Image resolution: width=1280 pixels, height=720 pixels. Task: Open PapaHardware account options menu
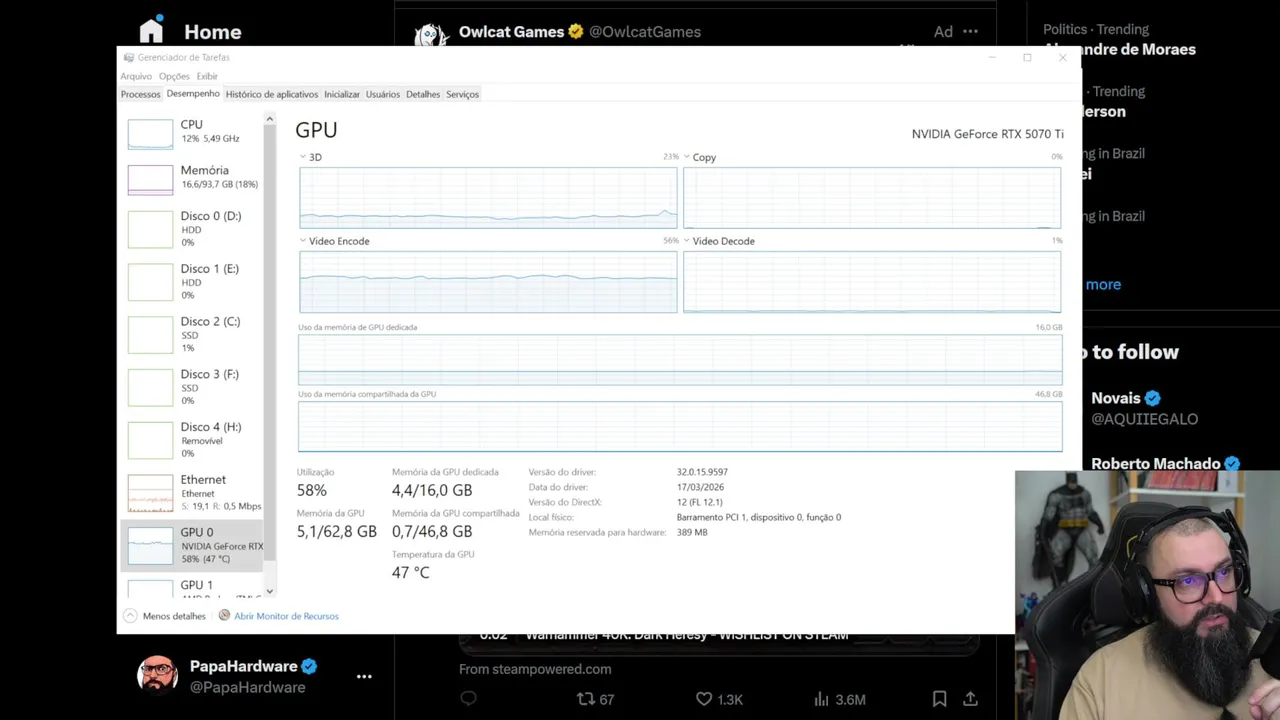click(x=364, y=677)
